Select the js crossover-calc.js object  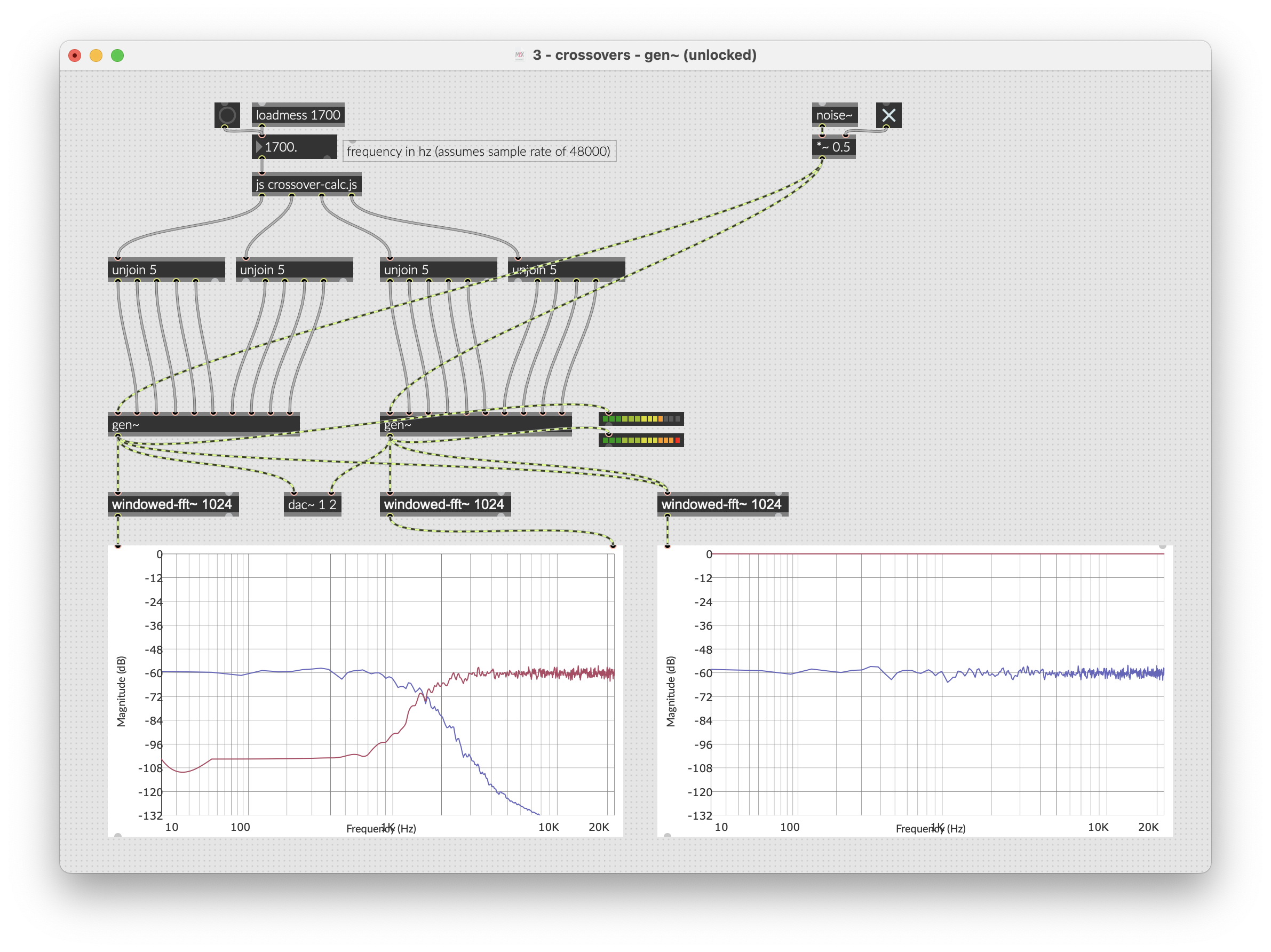tap(306, 185)
